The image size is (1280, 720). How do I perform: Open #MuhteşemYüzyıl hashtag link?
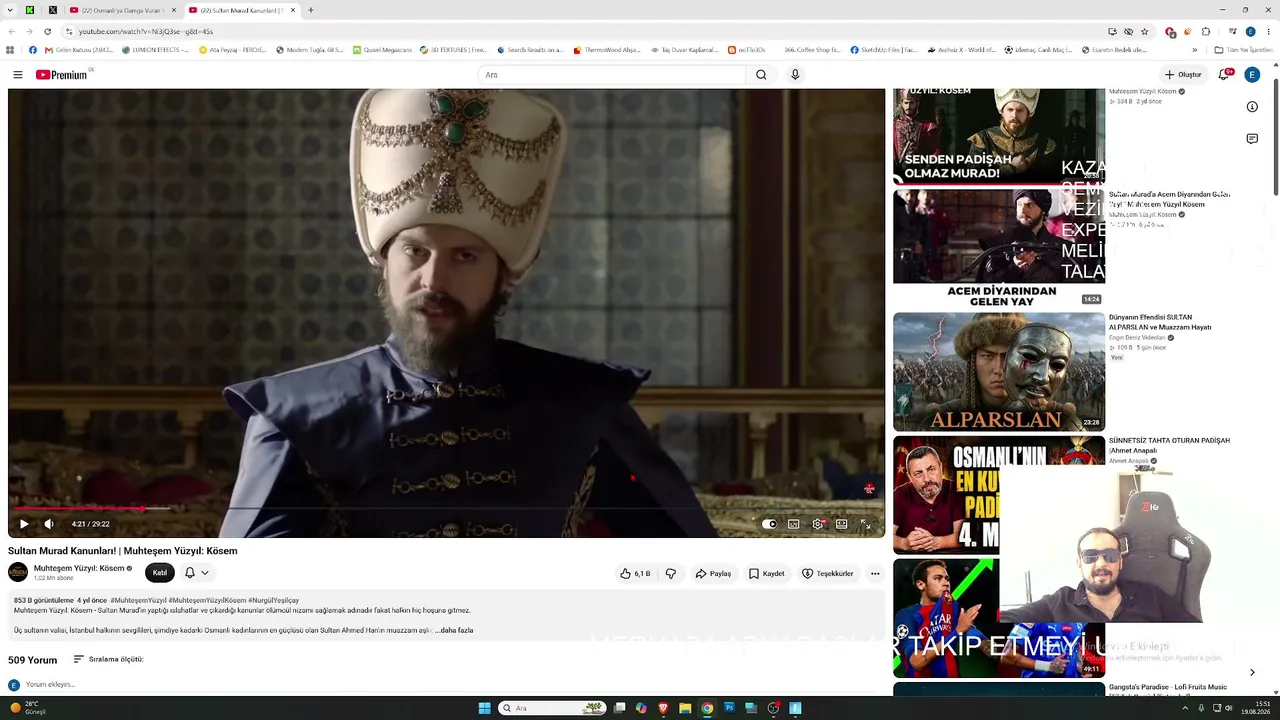pyautogui.click(x=138, y=601)
